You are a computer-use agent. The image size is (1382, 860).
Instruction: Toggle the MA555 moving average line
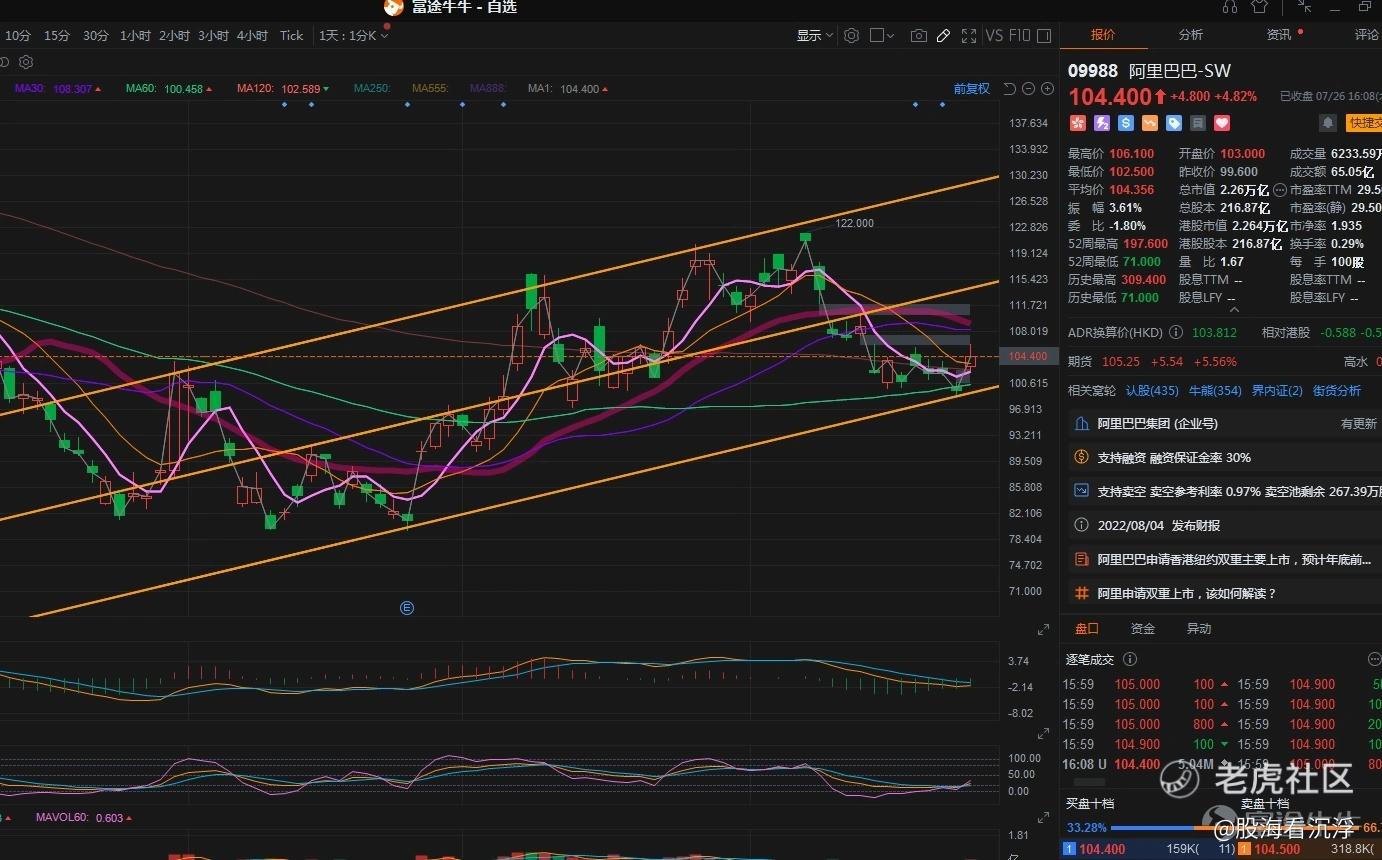tap(430, 89)
